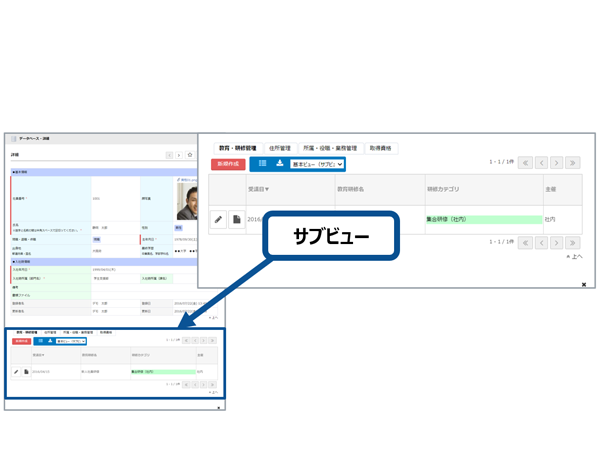Click previous page arrow, enlarged panel below table
The image size is (600, 450).
tap(541, 243)
